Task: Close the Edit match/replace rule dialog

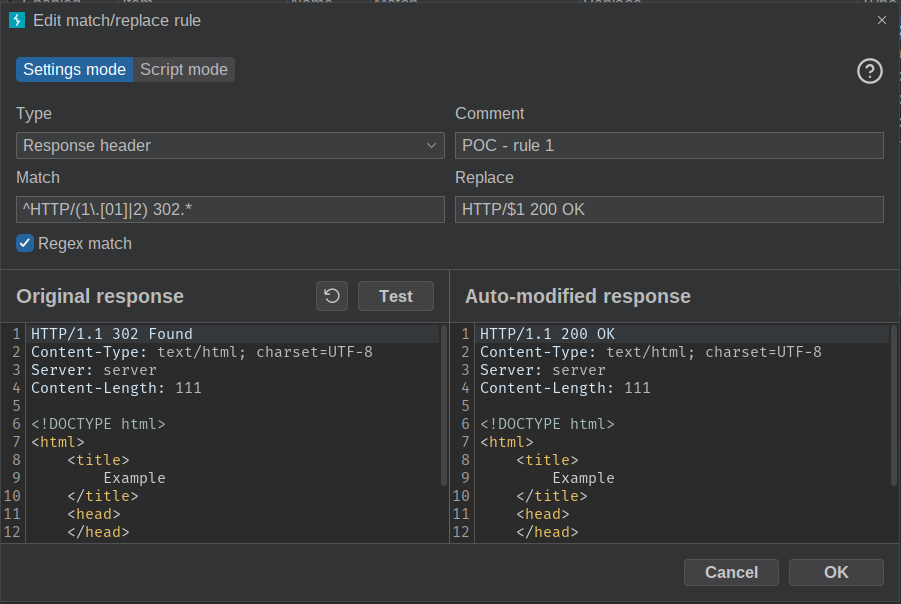Action: point(881,19)
